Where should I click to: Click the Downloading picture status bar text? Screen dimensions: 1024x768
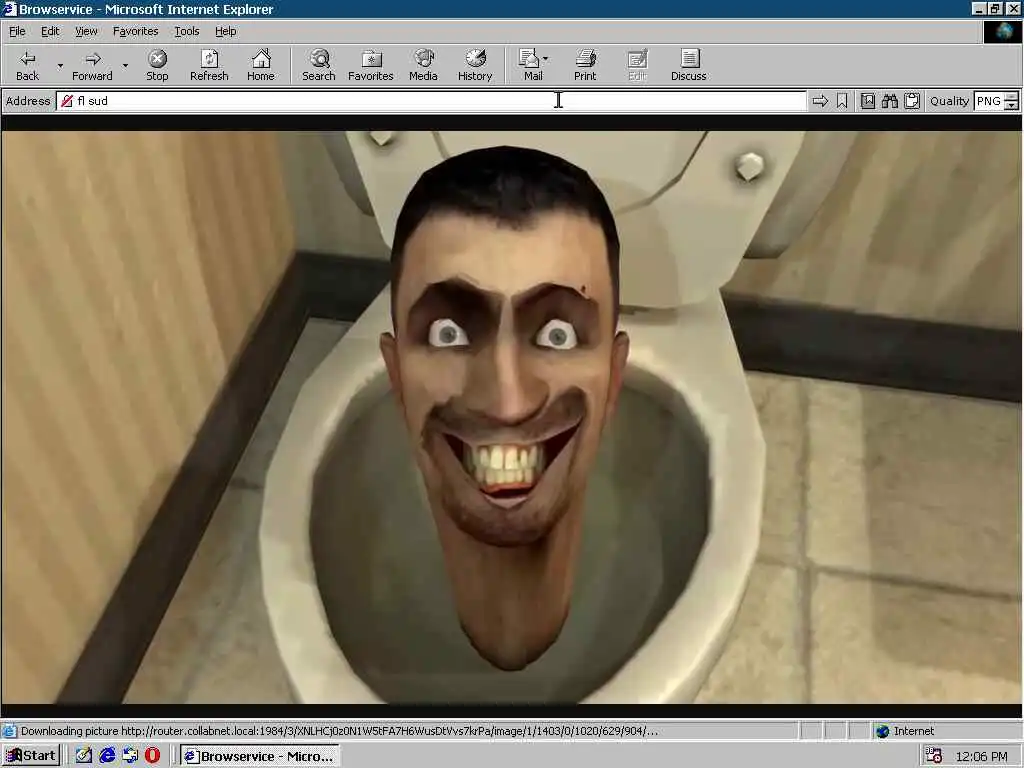point(340,731)
